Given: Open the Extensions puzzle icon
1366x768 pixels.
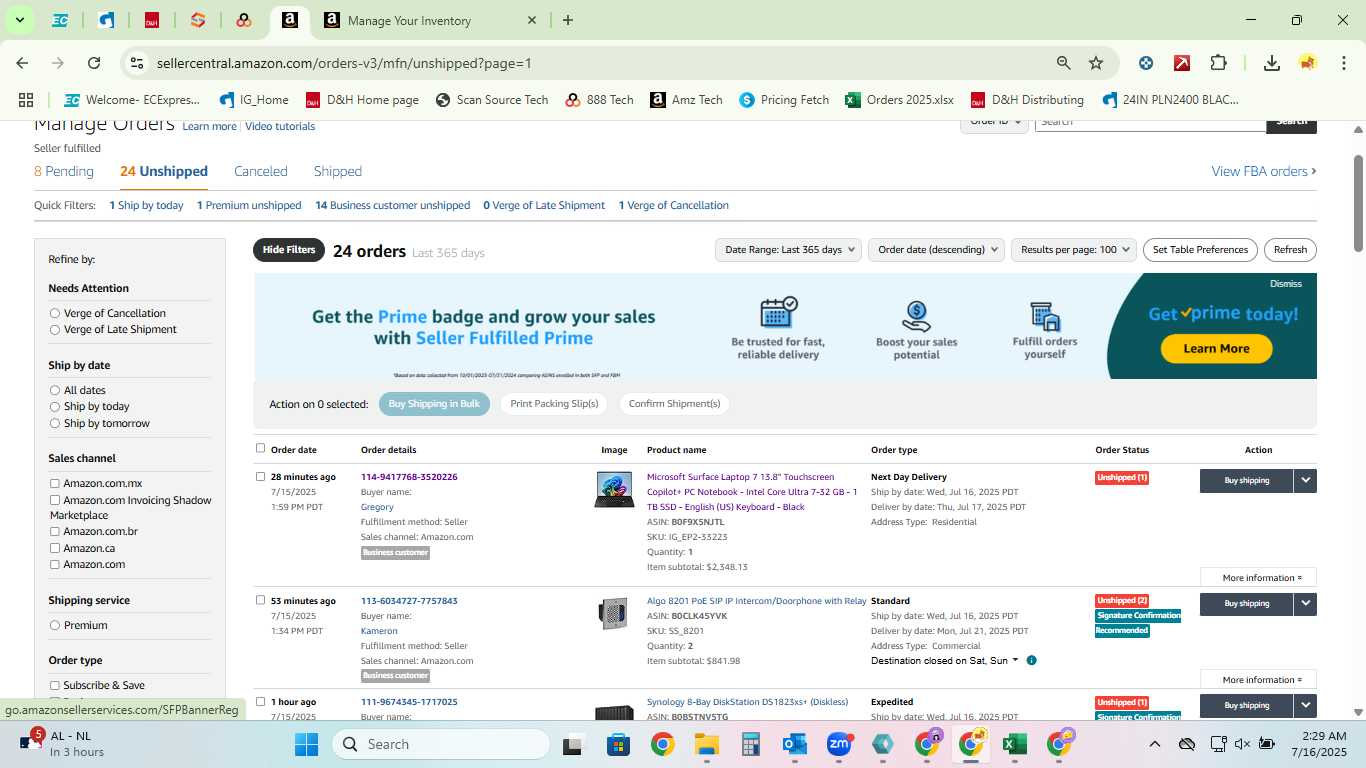Looking at the screenshot, I should click(x=1218, y=63).
